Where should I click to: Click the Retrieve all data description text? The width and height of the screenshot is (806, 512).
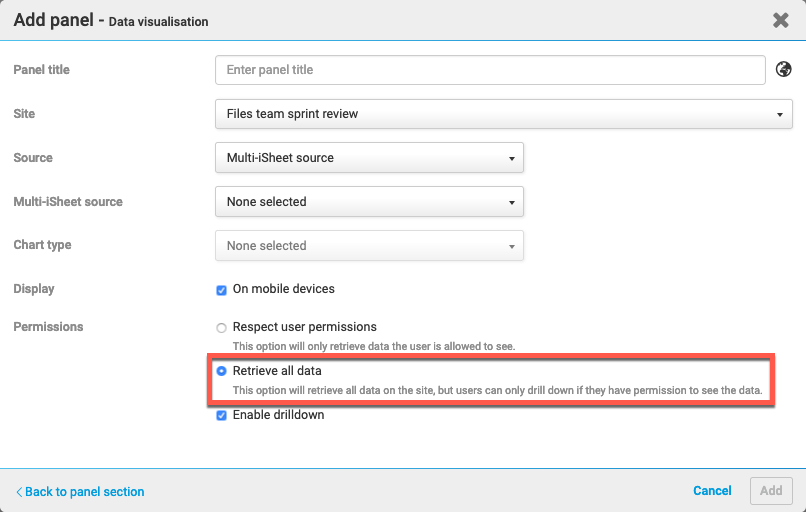pos(497,390)
